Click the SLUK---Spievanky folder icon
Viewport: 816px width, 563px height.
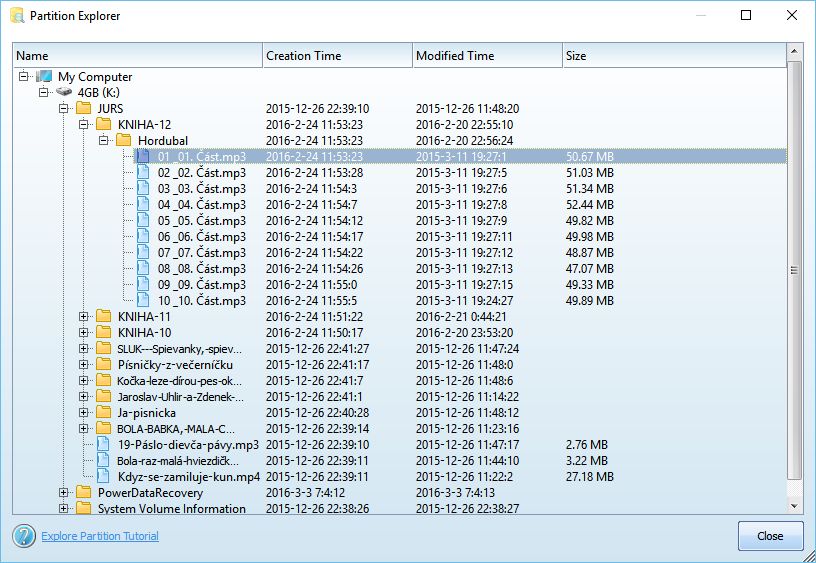tap(104, 349)
